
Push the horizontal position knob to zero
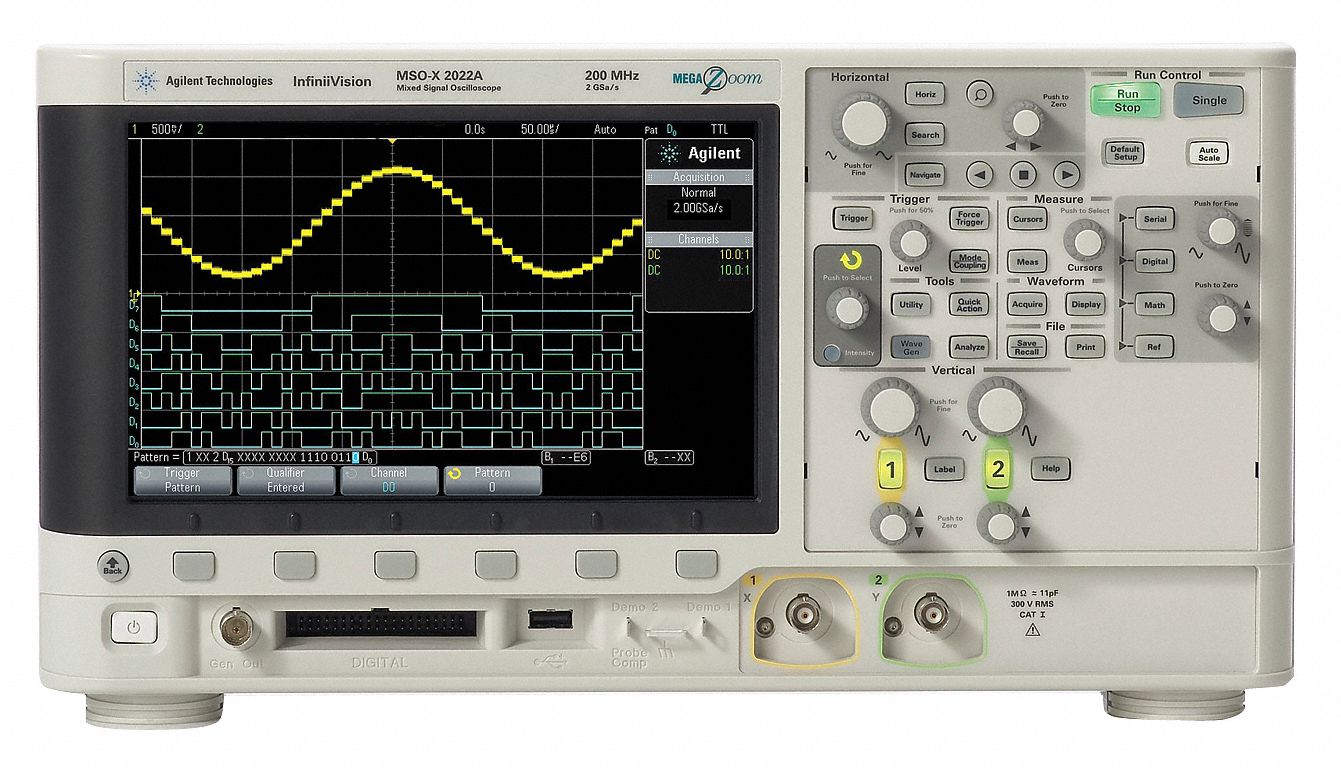[x=1026, y=122]
